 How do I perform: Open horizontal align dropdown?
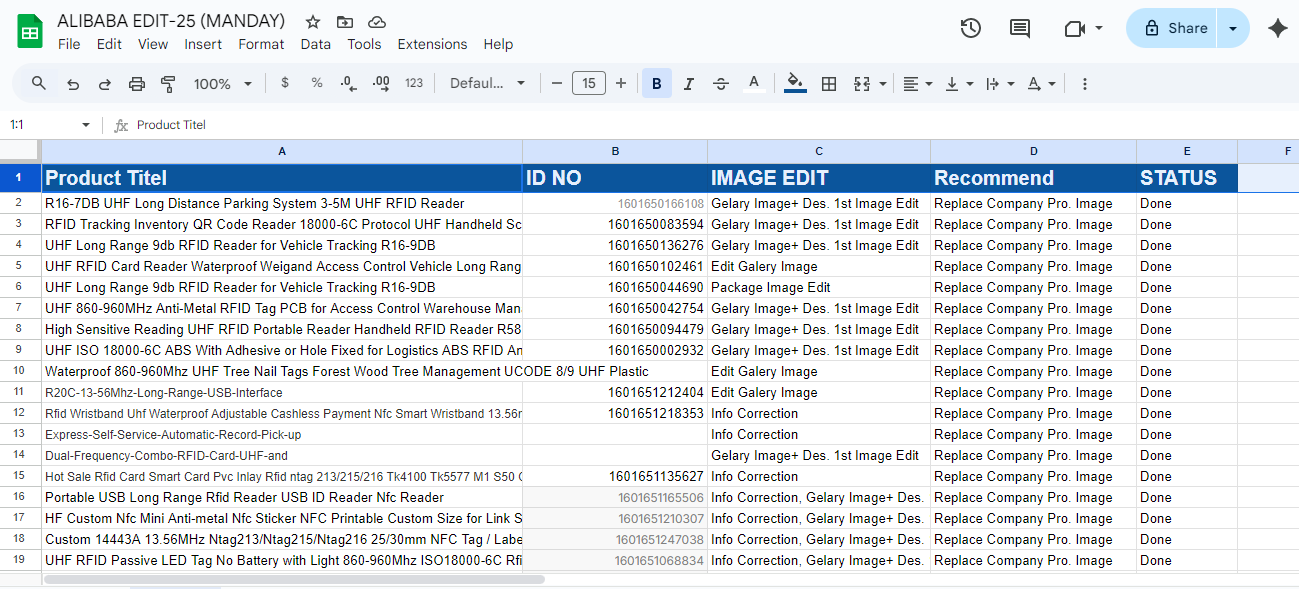tap(917, 84)
